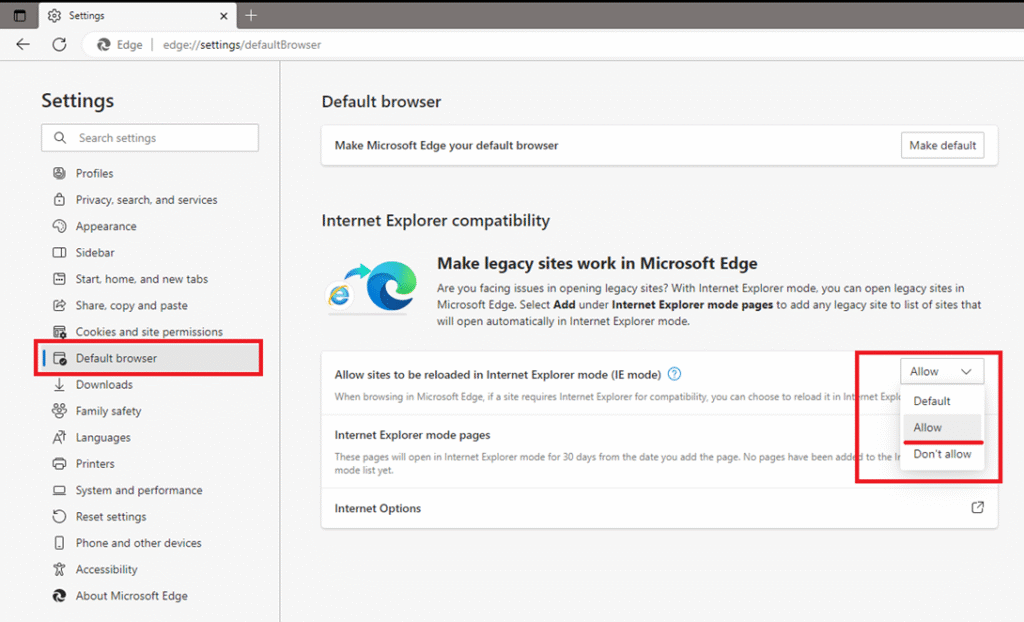Click the Make default button

(x=942, y=145)
